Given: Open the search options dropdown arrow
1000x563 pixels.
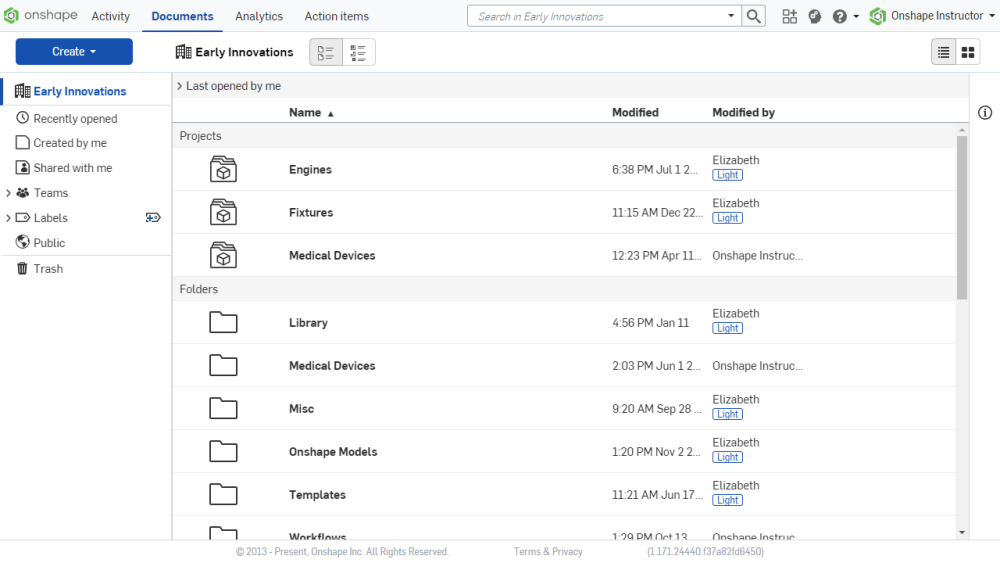Looking at the screenshot, I should (731, 16).
